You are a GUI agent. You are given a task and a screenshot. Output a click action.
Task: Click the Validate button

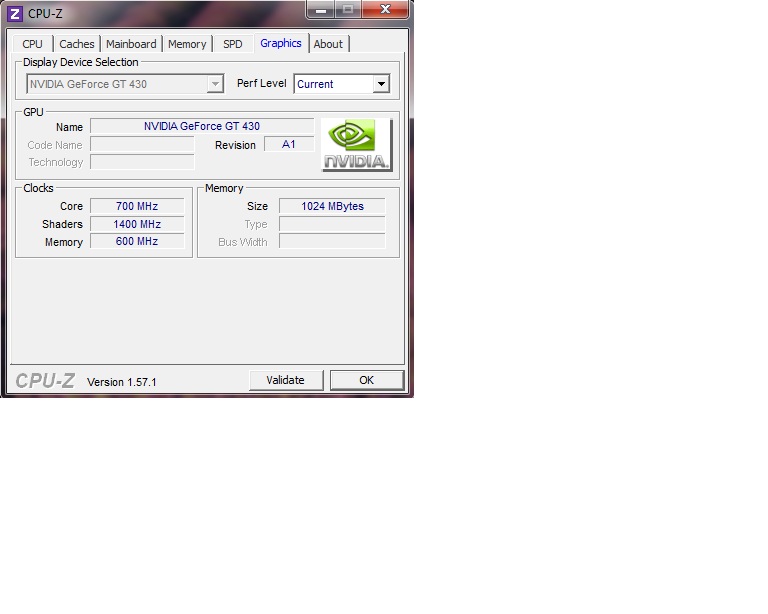286,380
